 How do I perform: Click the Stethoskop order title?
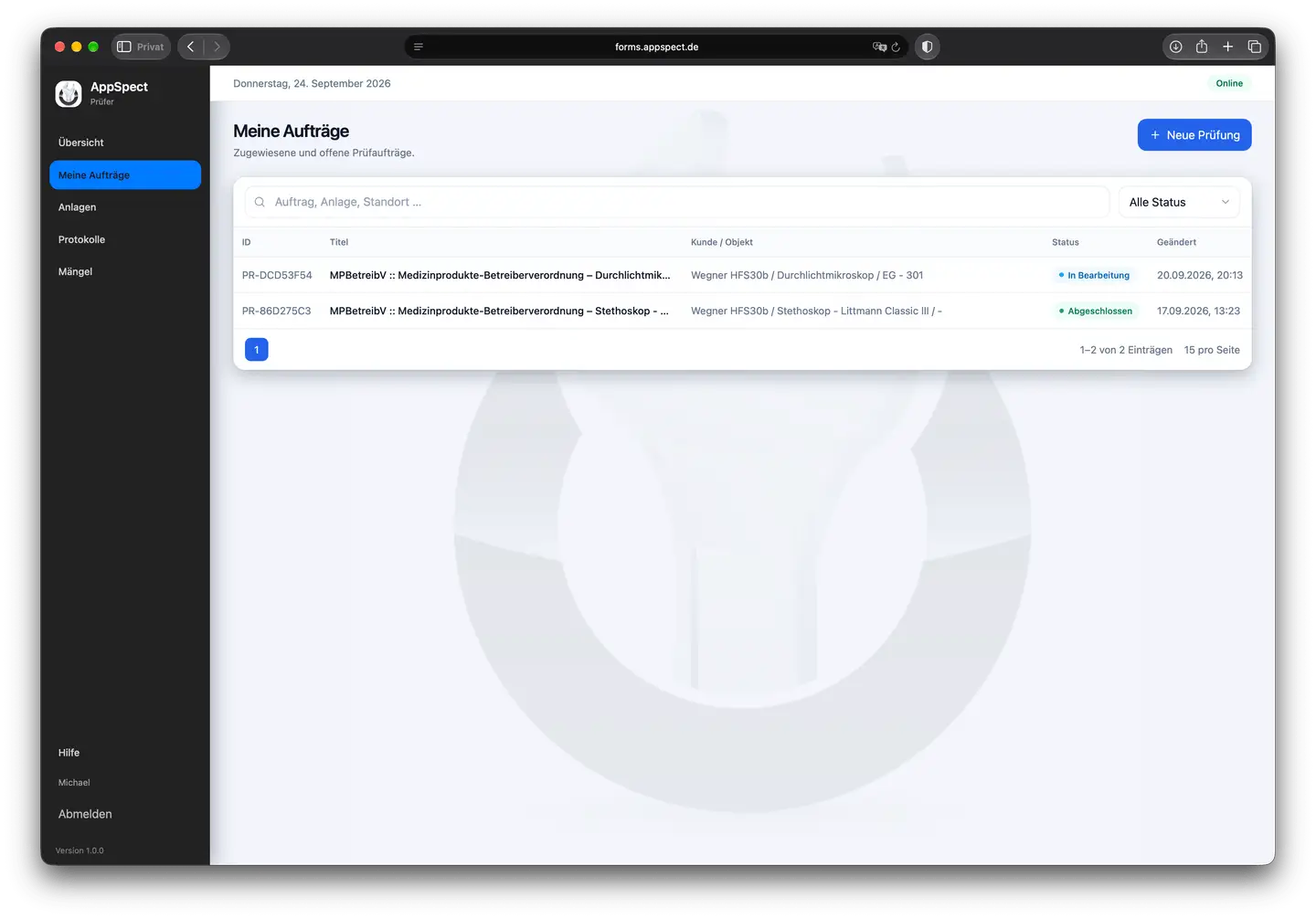[x=499, y=311]
